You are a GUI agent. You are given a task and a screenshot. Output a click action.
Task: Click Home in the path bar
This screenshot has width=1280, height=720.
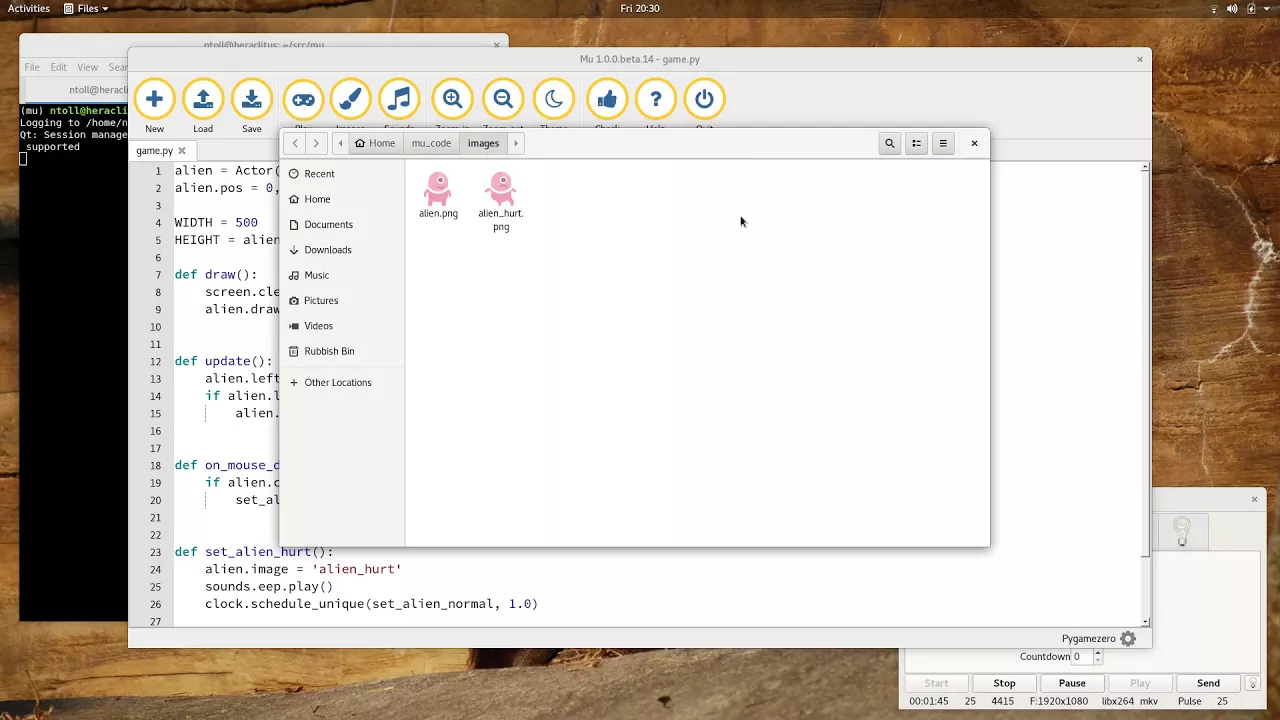(x=375, y=143)
